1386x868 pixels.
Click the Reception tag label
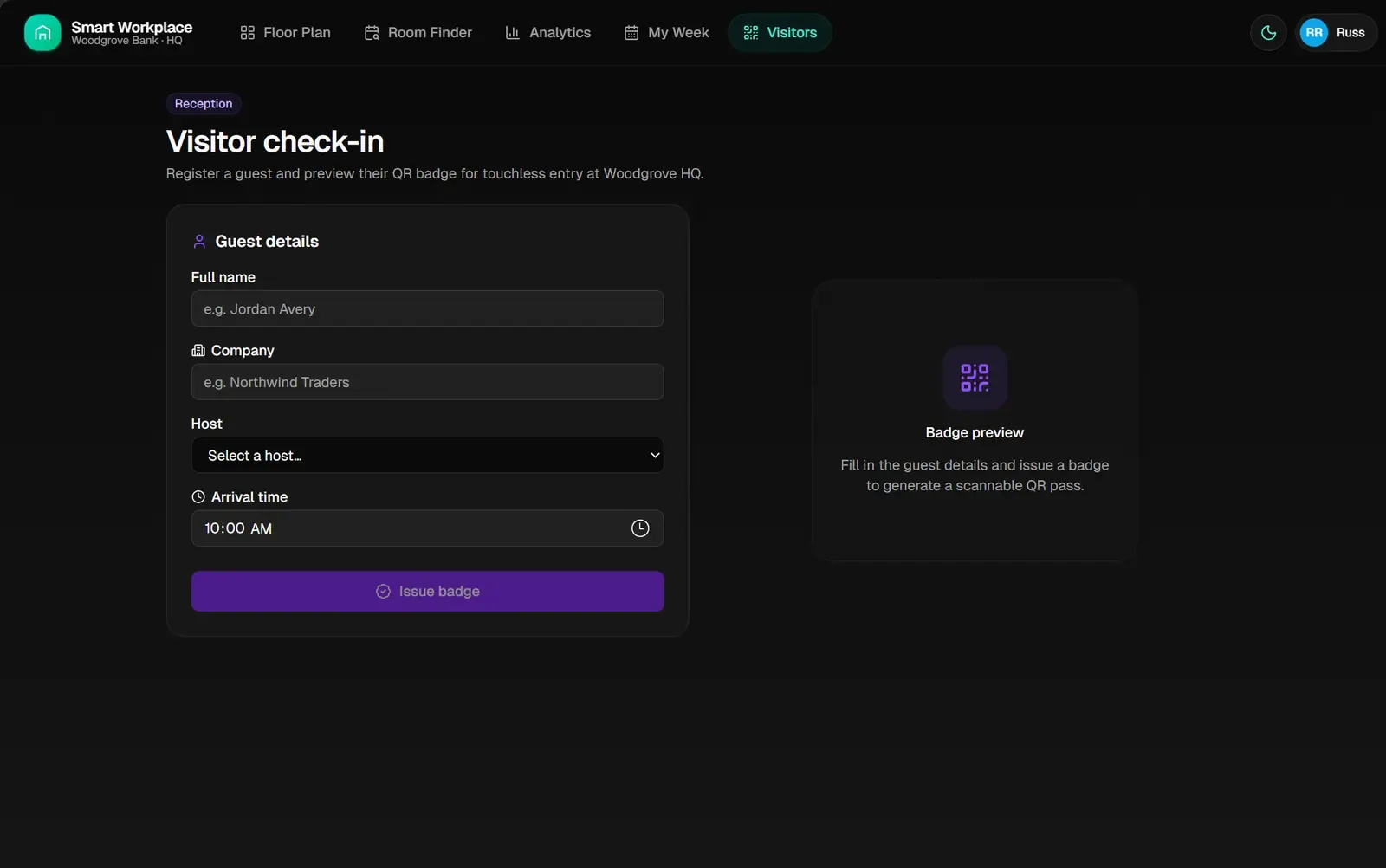tap(204, 104)
